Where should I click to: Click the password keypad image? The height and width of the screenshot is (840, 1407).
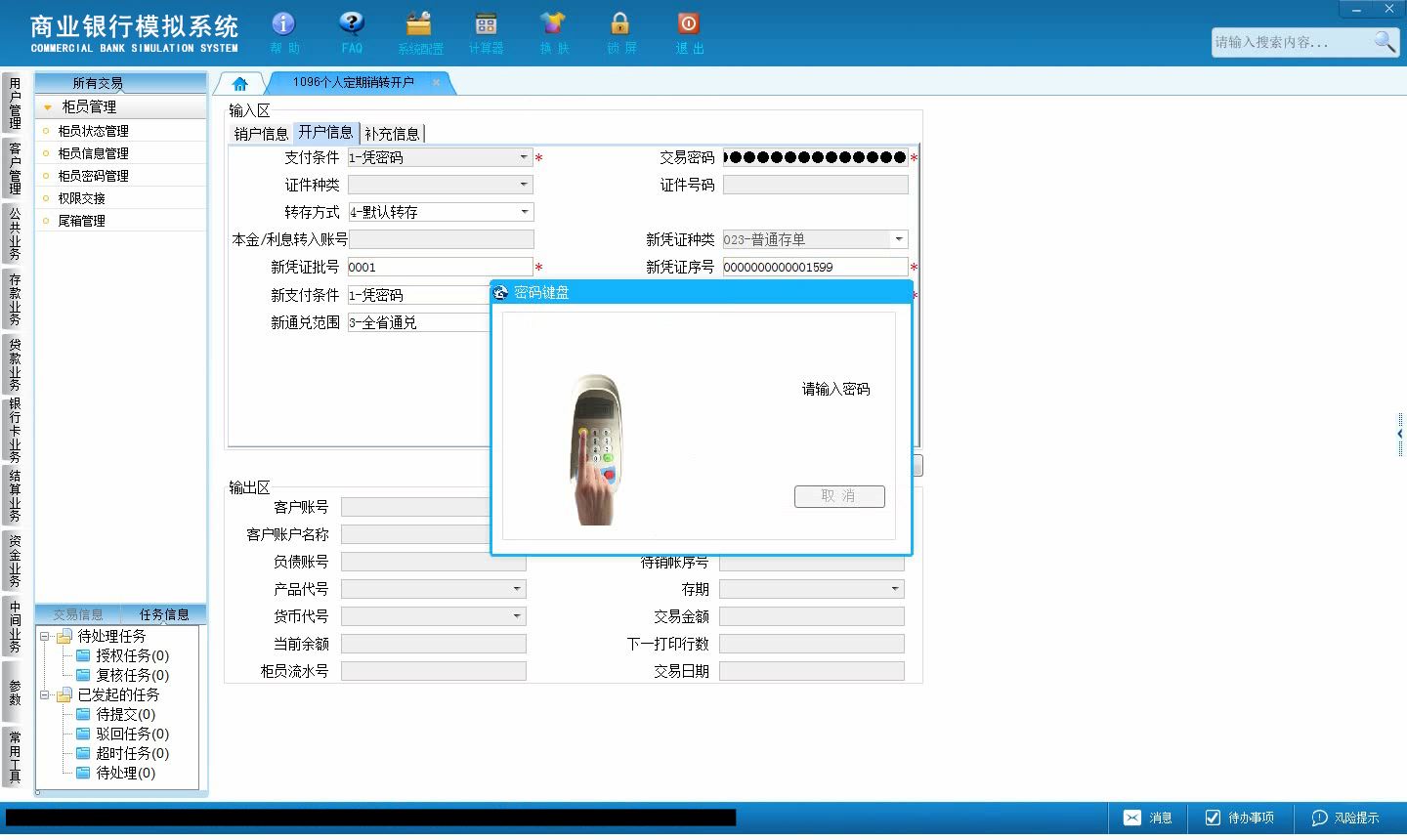tap(596, 449)
